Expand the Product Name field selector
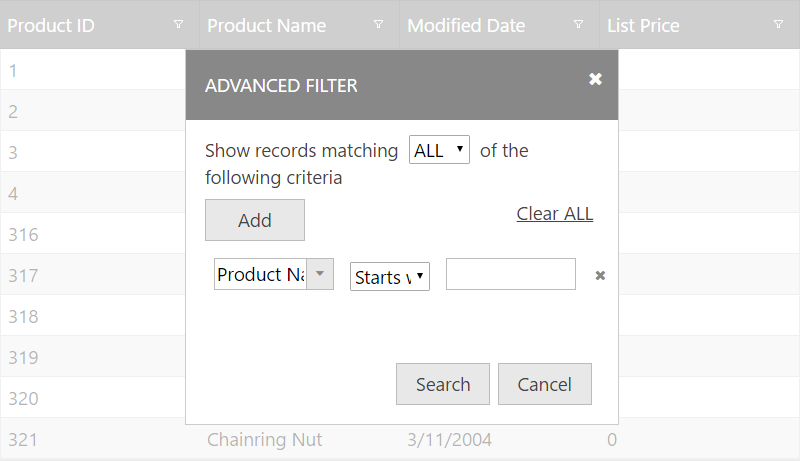The image size is (800, 461). (x=320, y=274)
